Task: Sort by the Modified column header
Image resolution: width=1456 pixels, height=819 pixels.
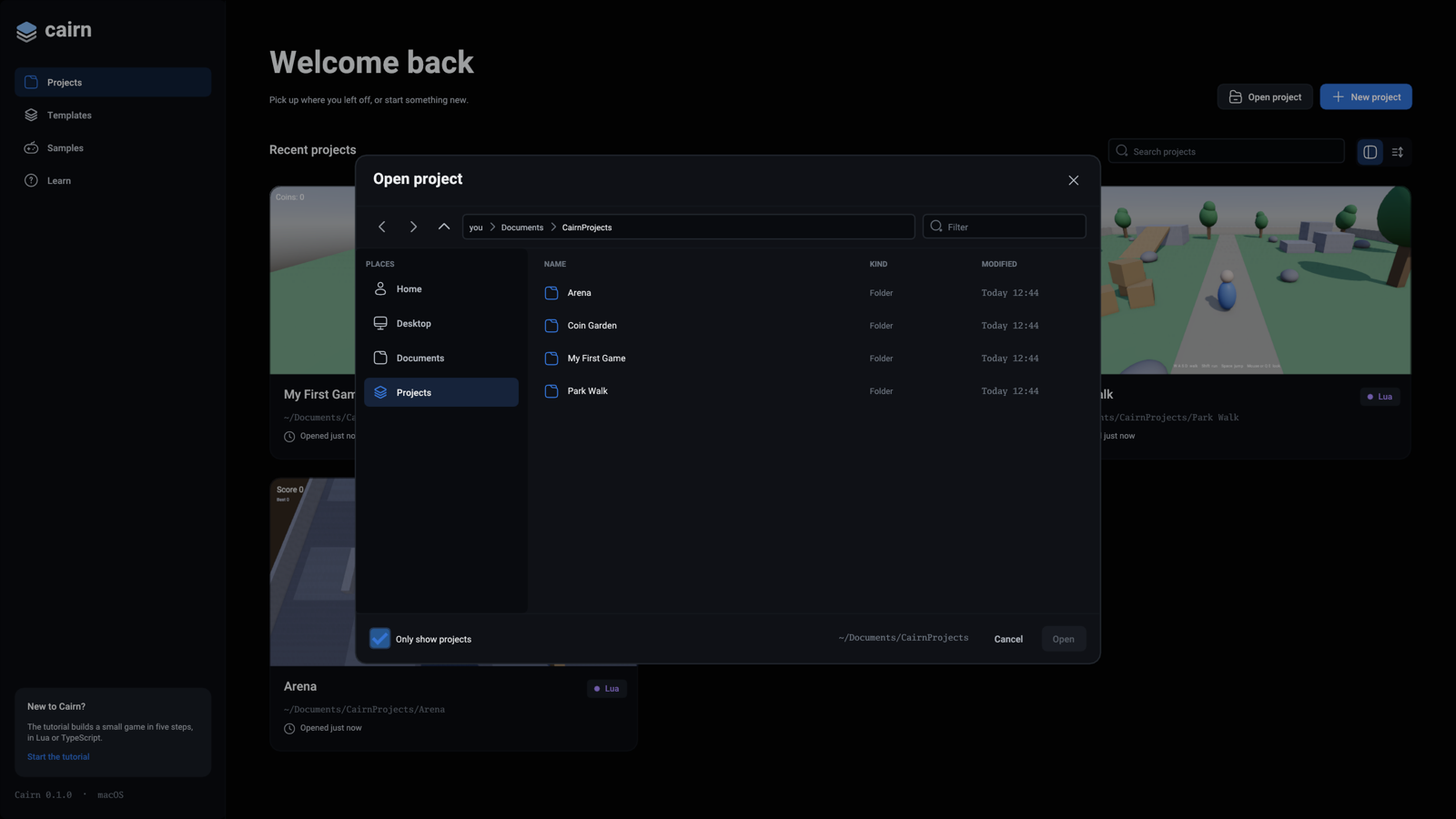Action: coord(999,265)
